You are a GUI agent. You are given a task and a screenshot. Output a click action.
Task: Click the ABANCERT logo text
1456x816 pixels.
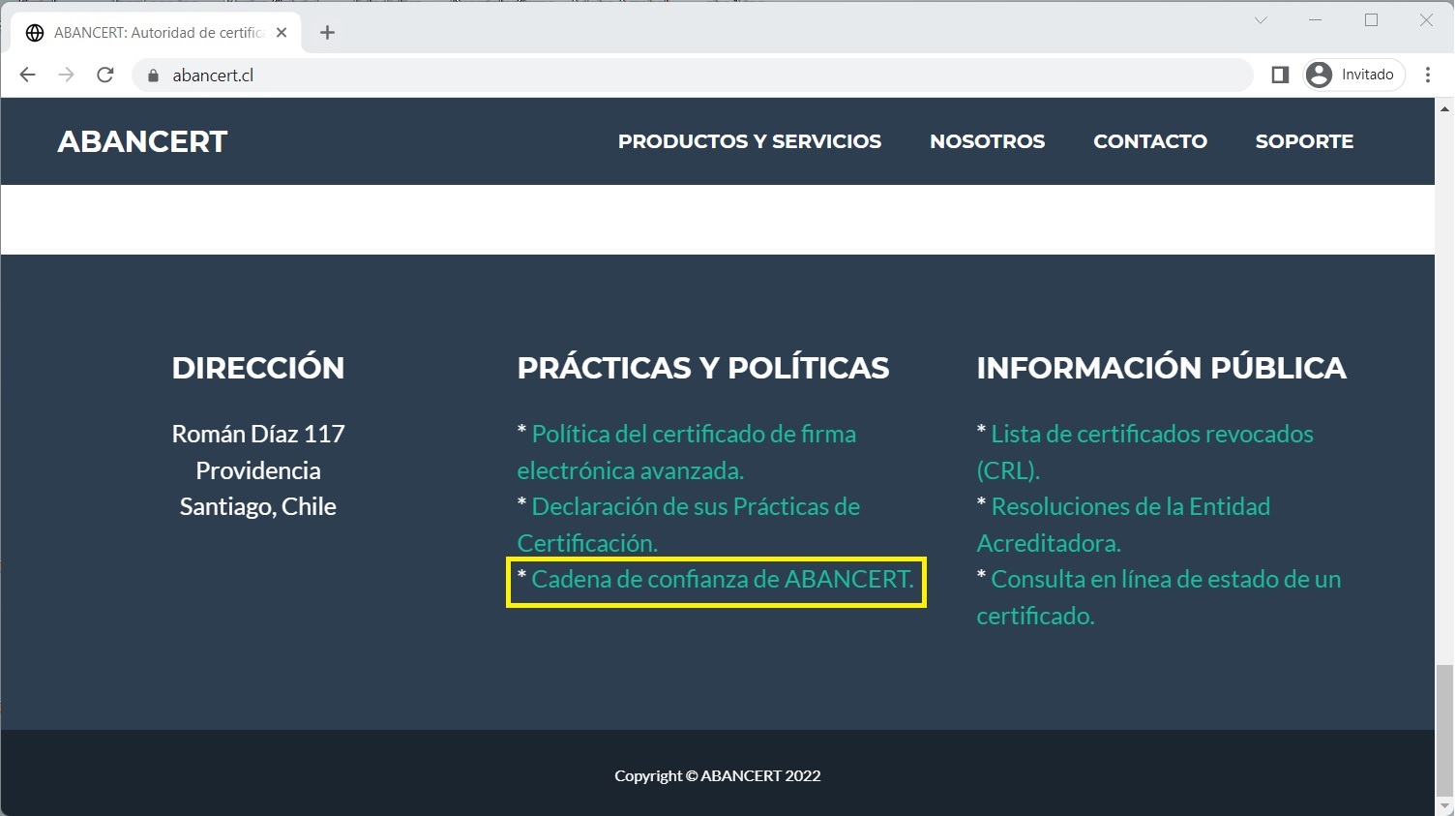coord(142,141)
